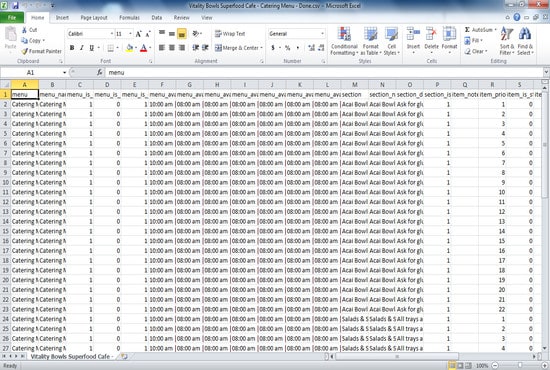Open the Calibri font name dropdown
This screenshot has height=370, width=550.
[112, 34]
